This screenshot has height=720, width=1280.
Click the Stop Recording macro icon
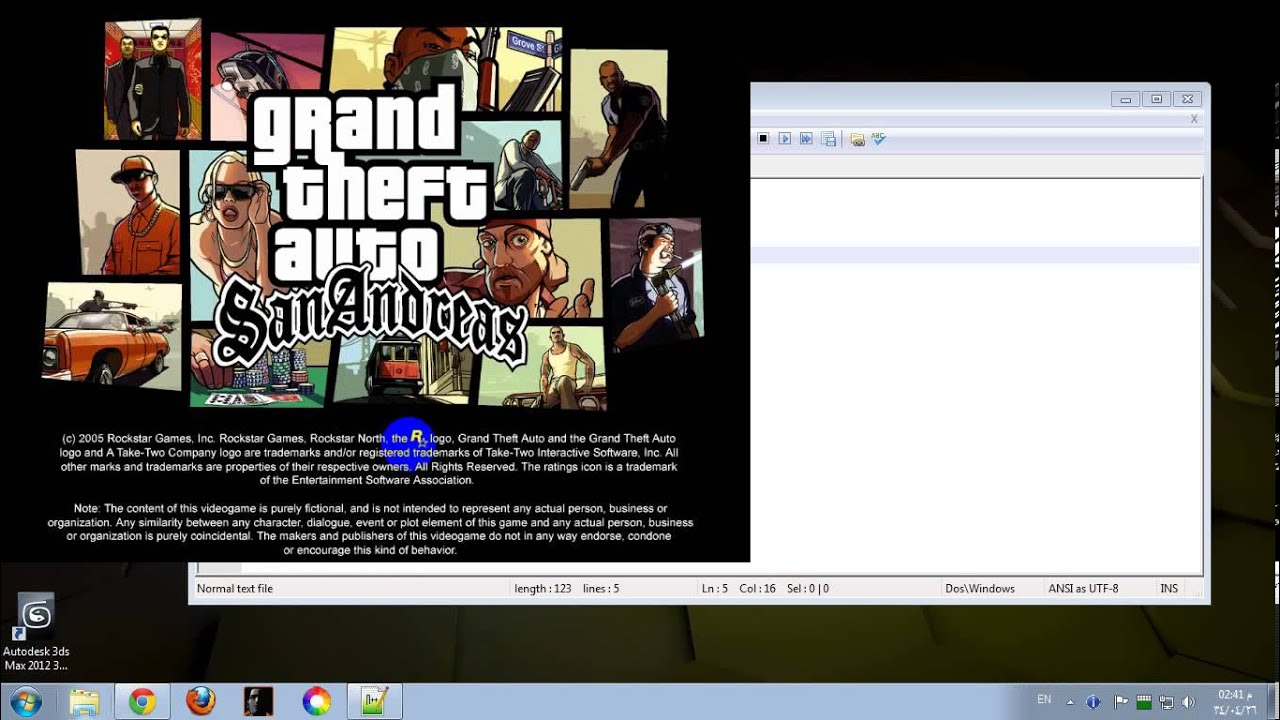coord(763,139)
